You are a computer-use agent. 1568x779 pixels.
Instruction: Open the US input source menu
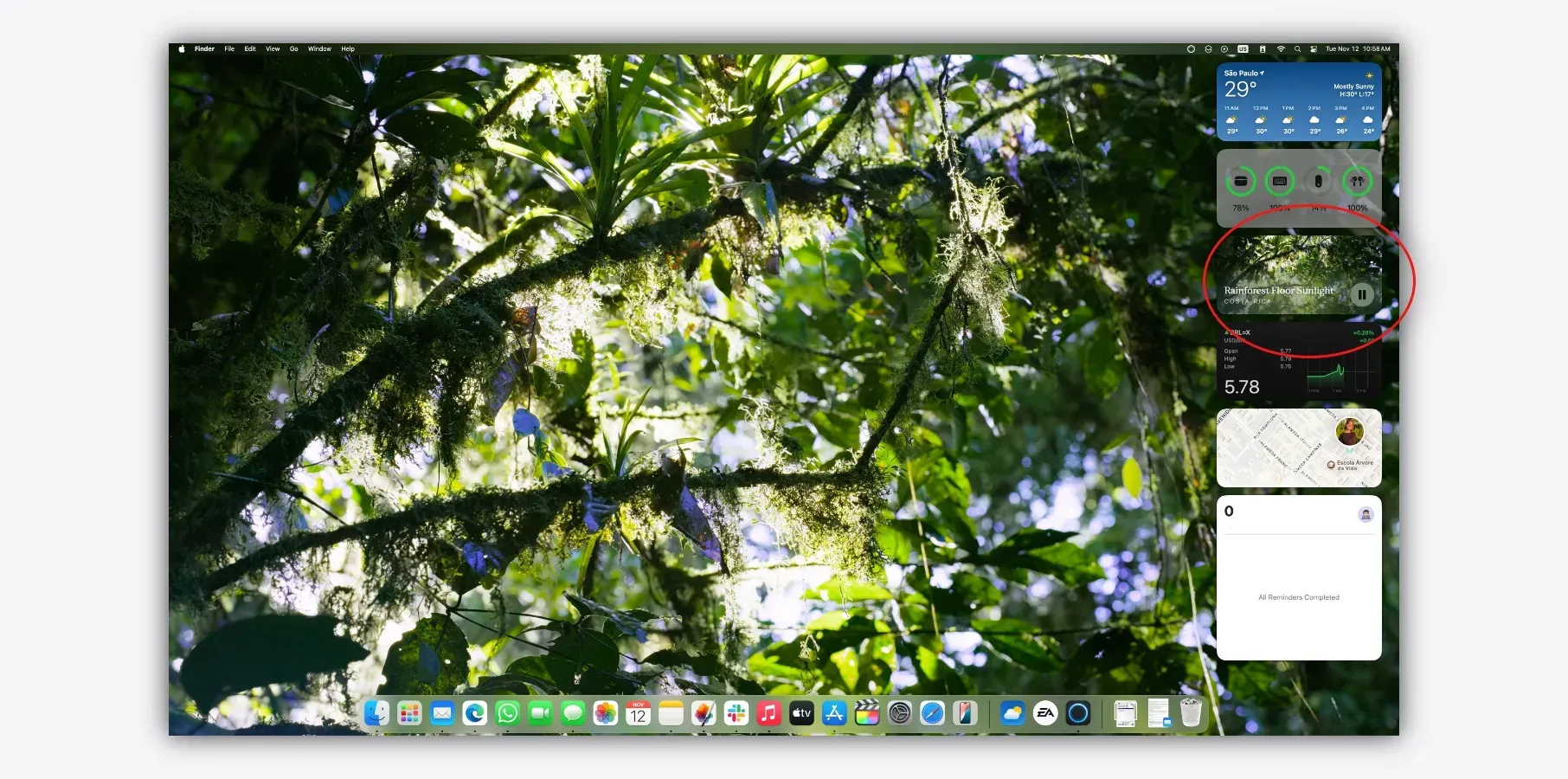pos(1243,49)
